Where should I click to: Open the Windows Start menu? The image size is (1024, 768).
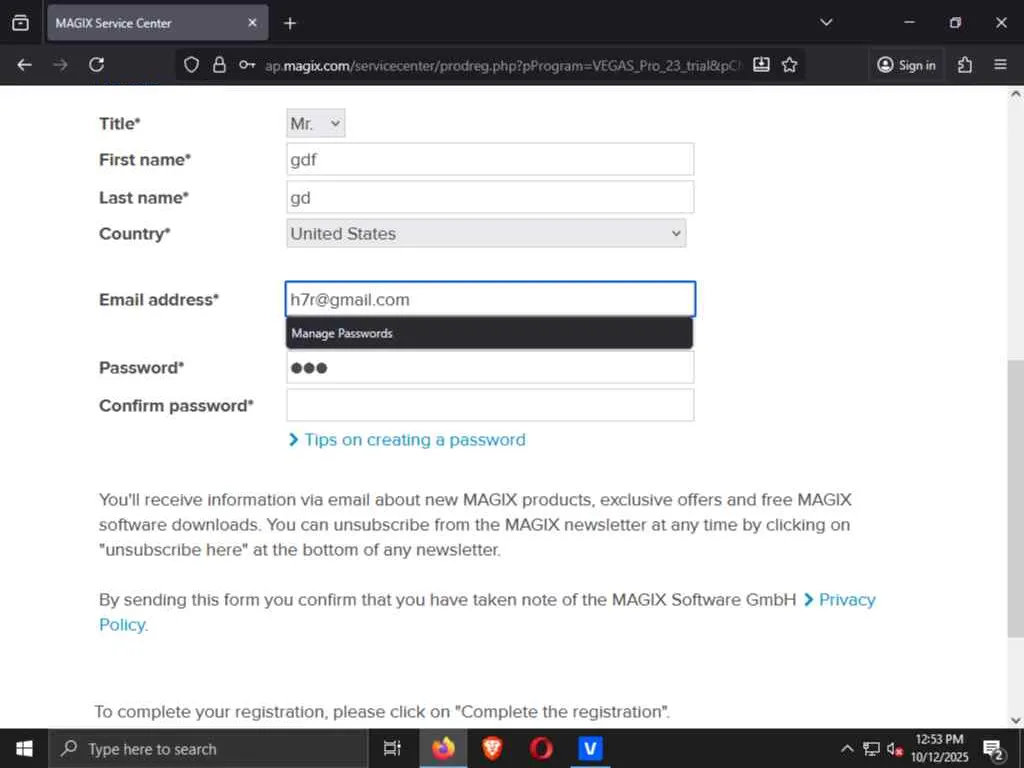tap(24, 748)
